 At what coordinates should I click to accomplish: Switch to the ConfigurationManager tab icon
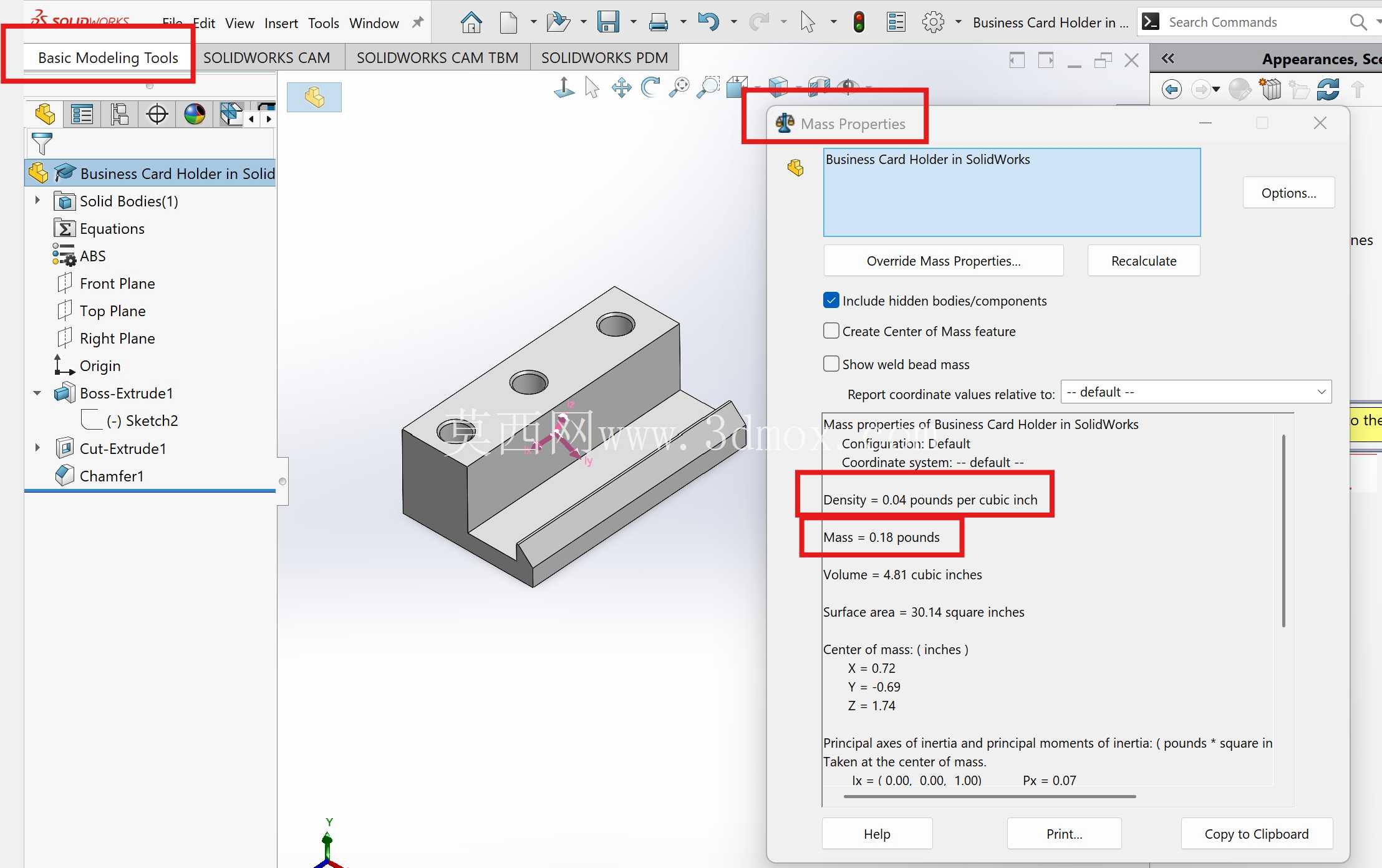point(119,114)
